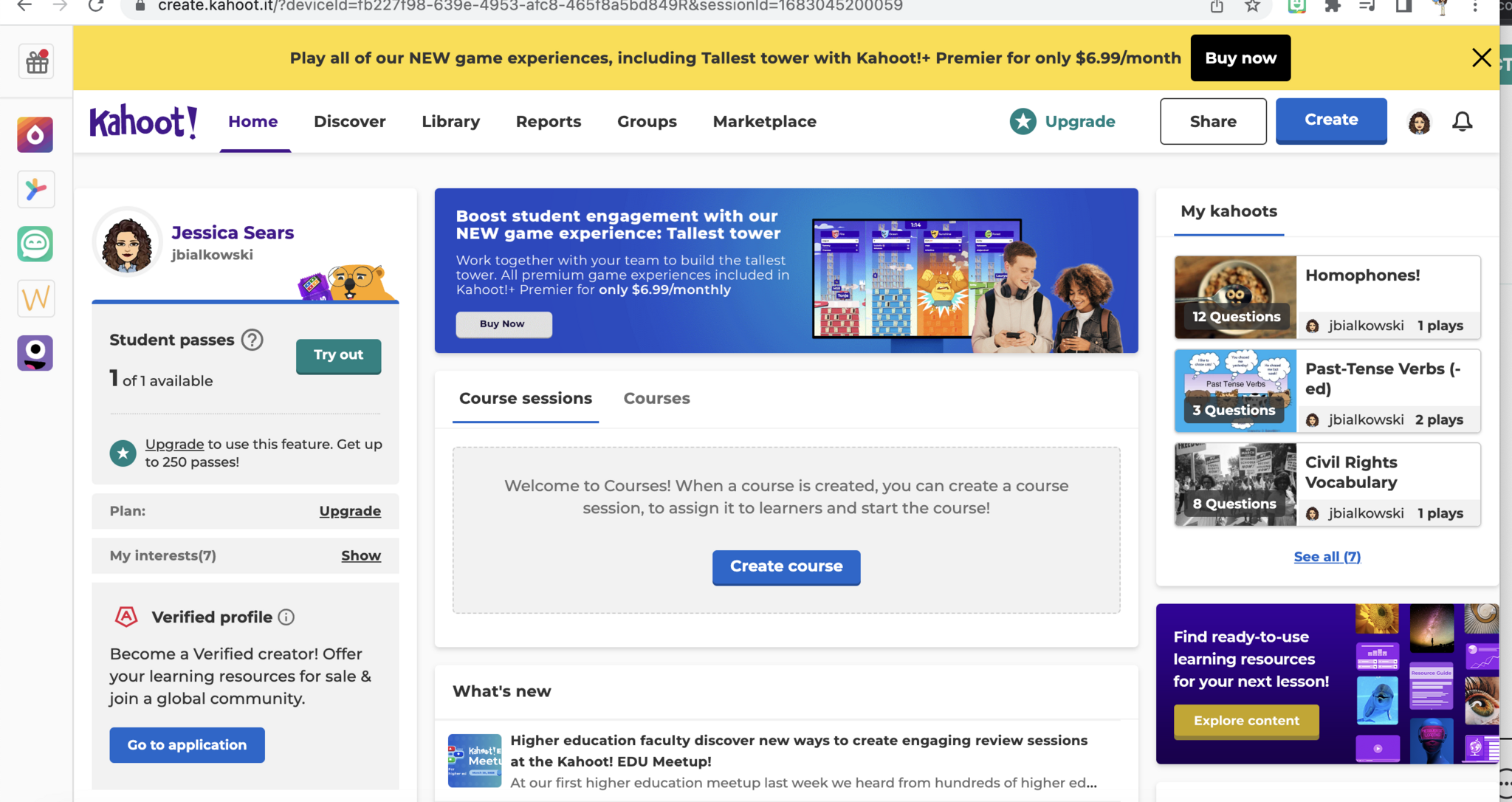Show My interests list
This screenshot has height=802, width=1512.
pos(360,555)
